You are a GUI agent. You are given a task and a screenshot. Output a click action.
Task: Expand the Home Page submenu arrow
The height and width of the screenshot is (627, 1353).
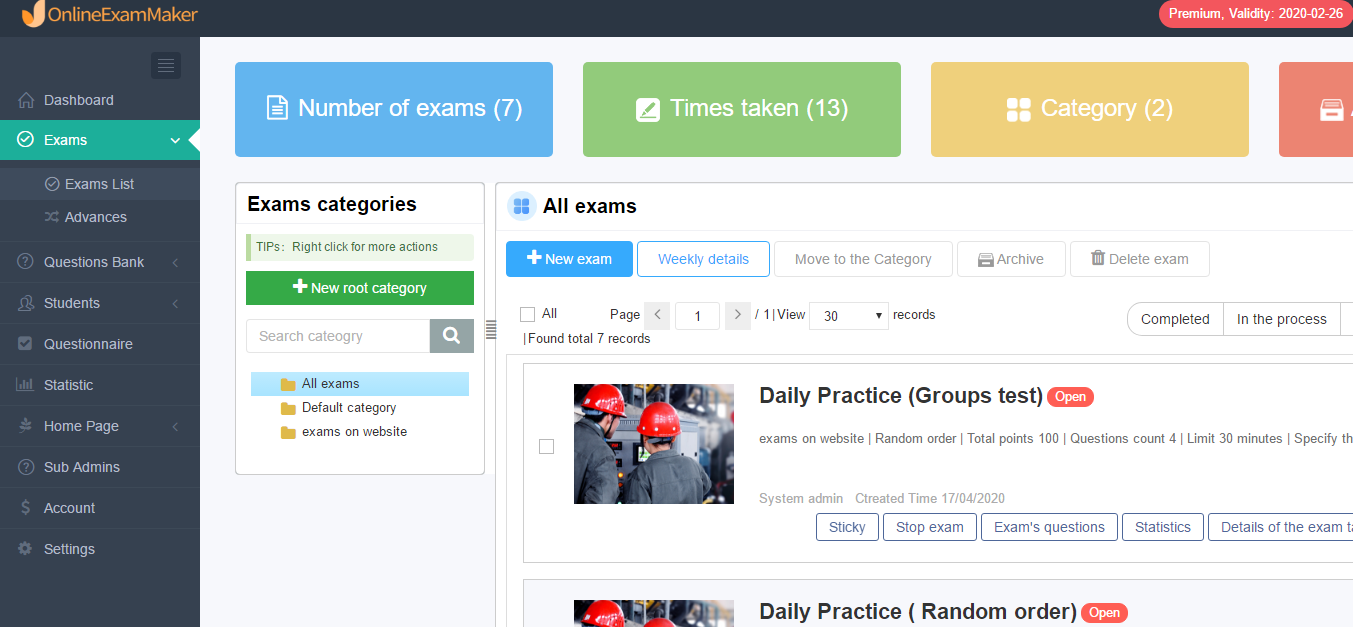click(x=176, y=426)
